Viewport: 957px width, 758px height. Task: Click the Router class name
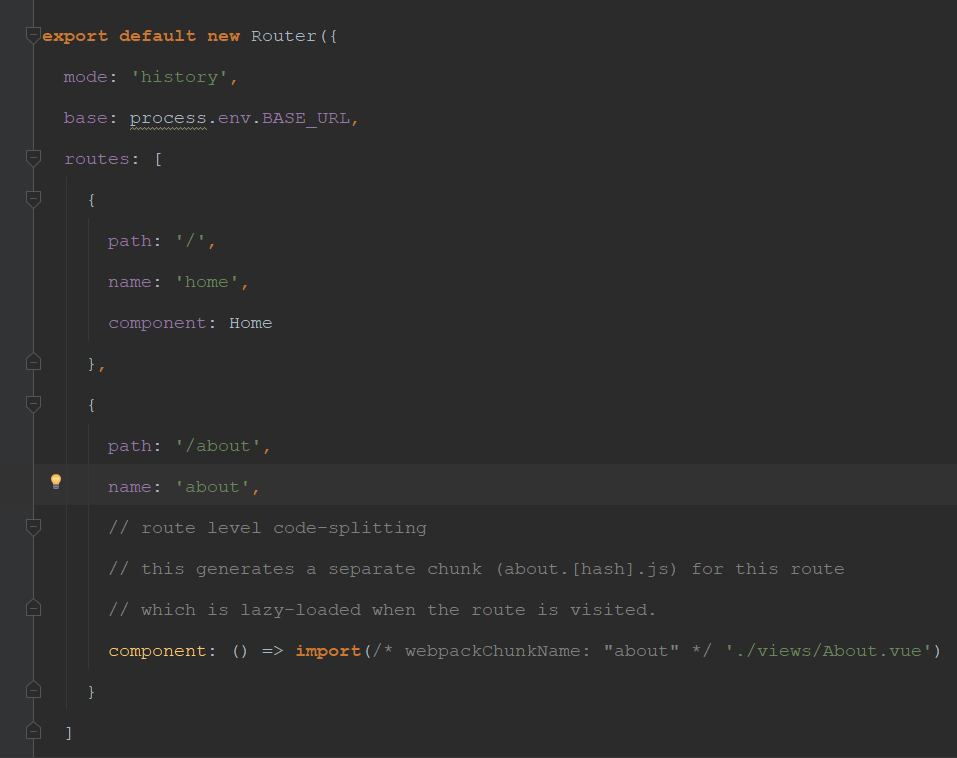pos(283,36)
